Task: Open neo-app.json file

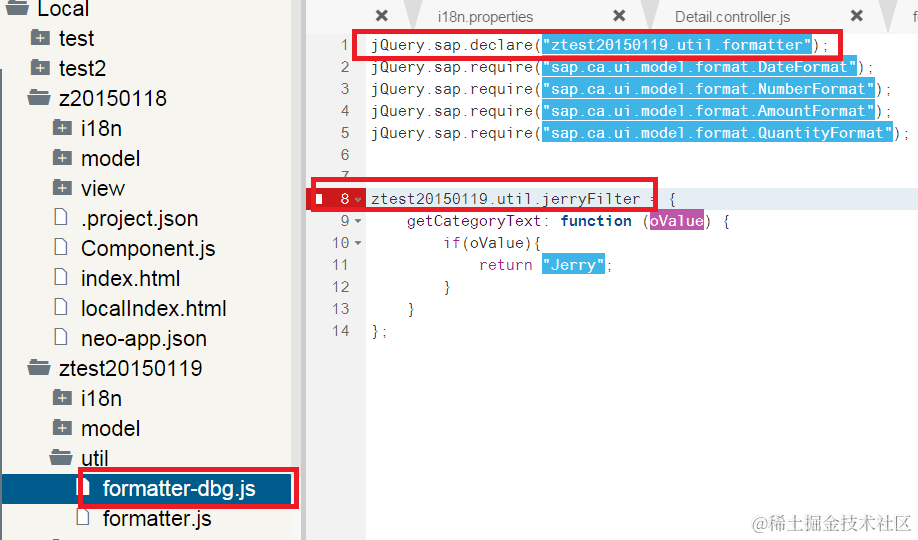Action: (144, 339)
